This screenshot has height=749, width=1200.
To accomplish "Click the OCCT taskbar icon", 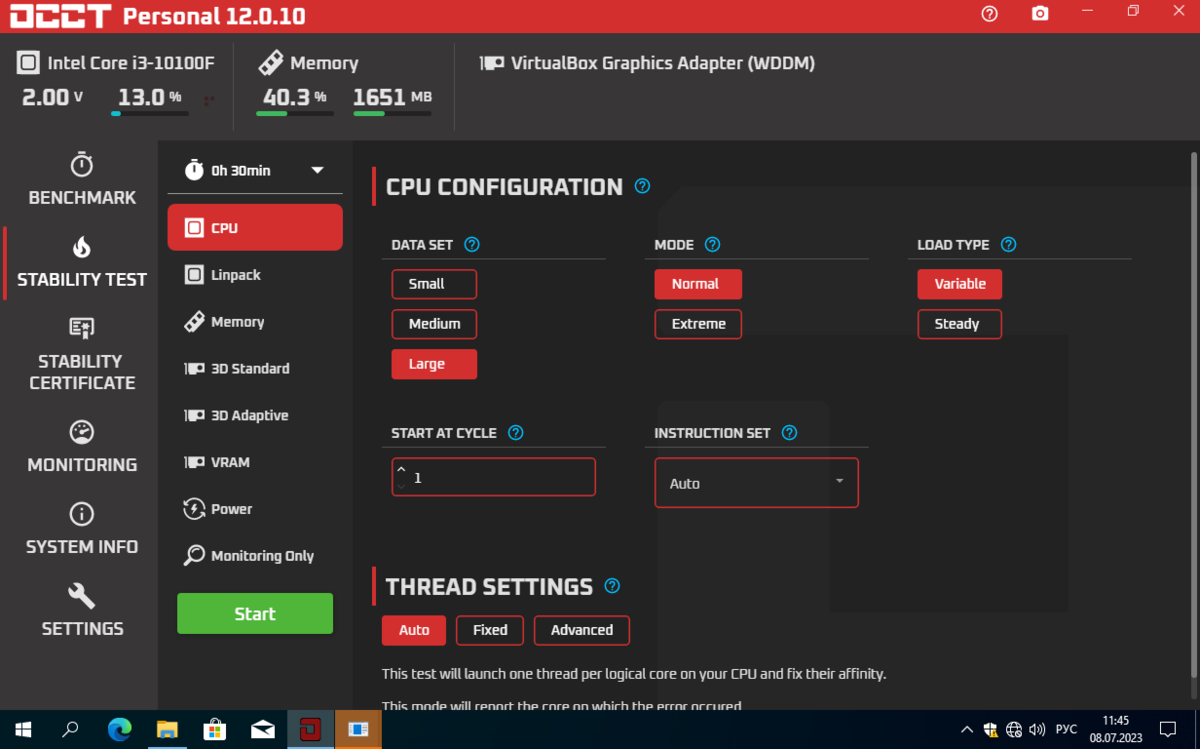I will (x=310, y=730).
